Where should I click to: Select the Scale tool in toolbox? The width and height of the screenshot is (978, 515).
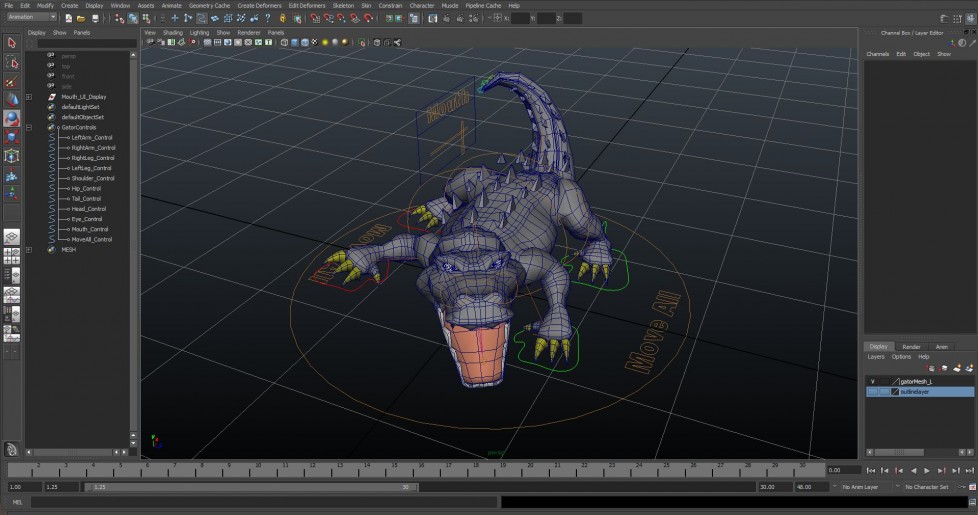point(11,137)
